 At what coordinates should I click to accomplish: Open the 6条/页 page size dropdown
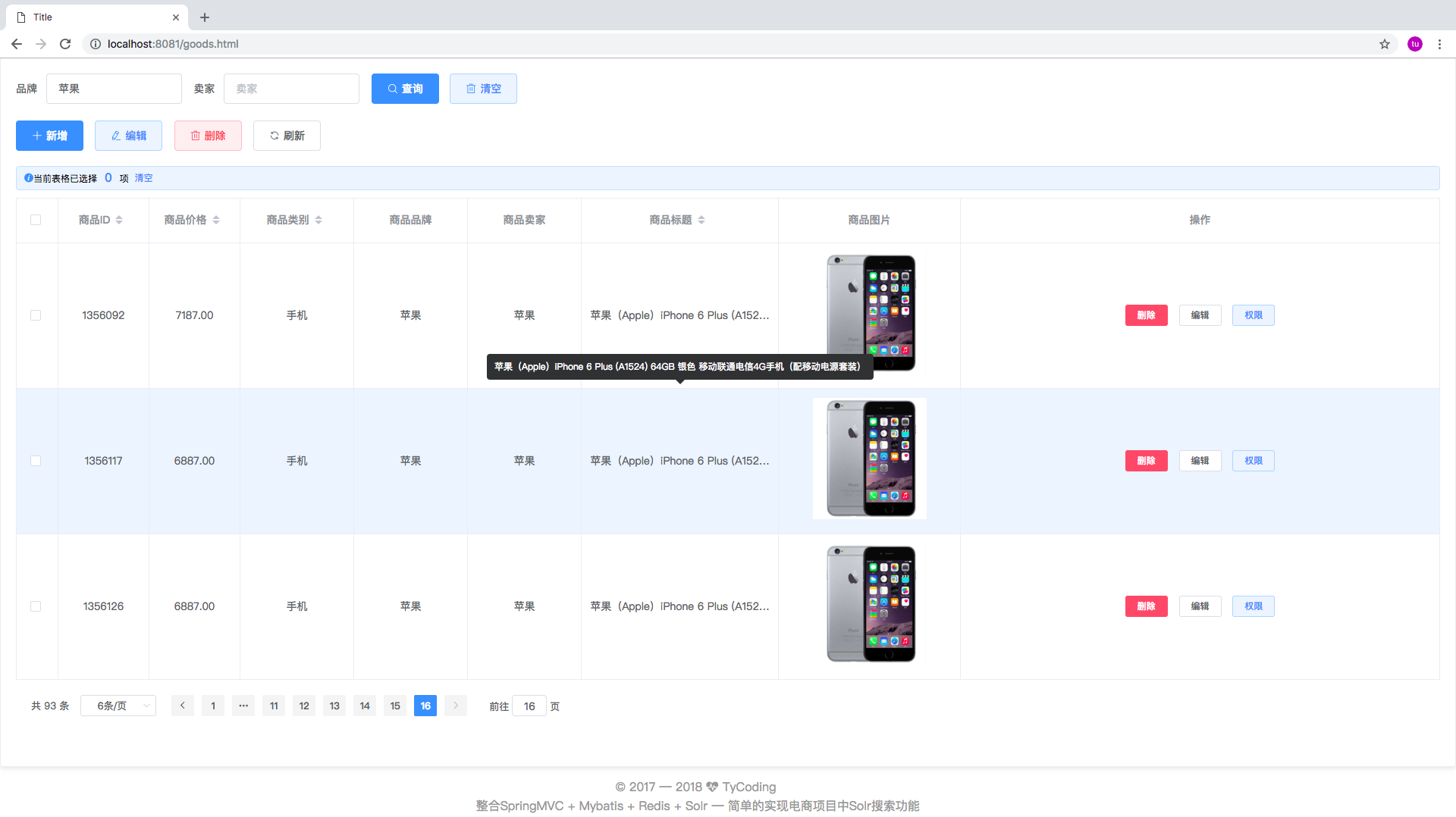[118, 706]
